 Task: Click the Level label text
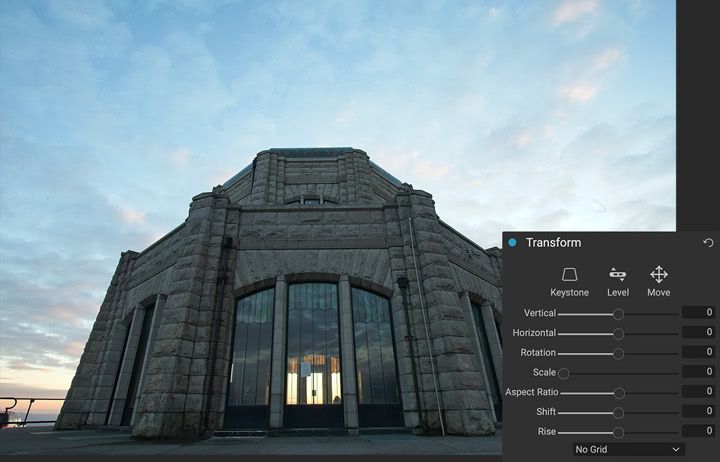point(618,293)
